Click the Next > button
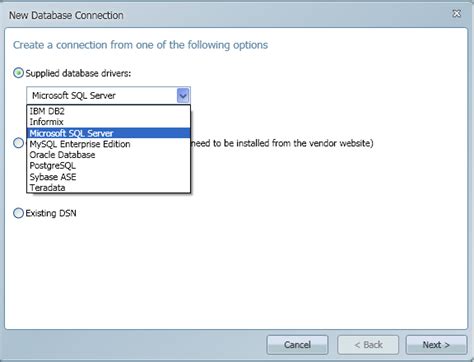The width and height of the screenshot is (474, 362). (x=436, y=345)
